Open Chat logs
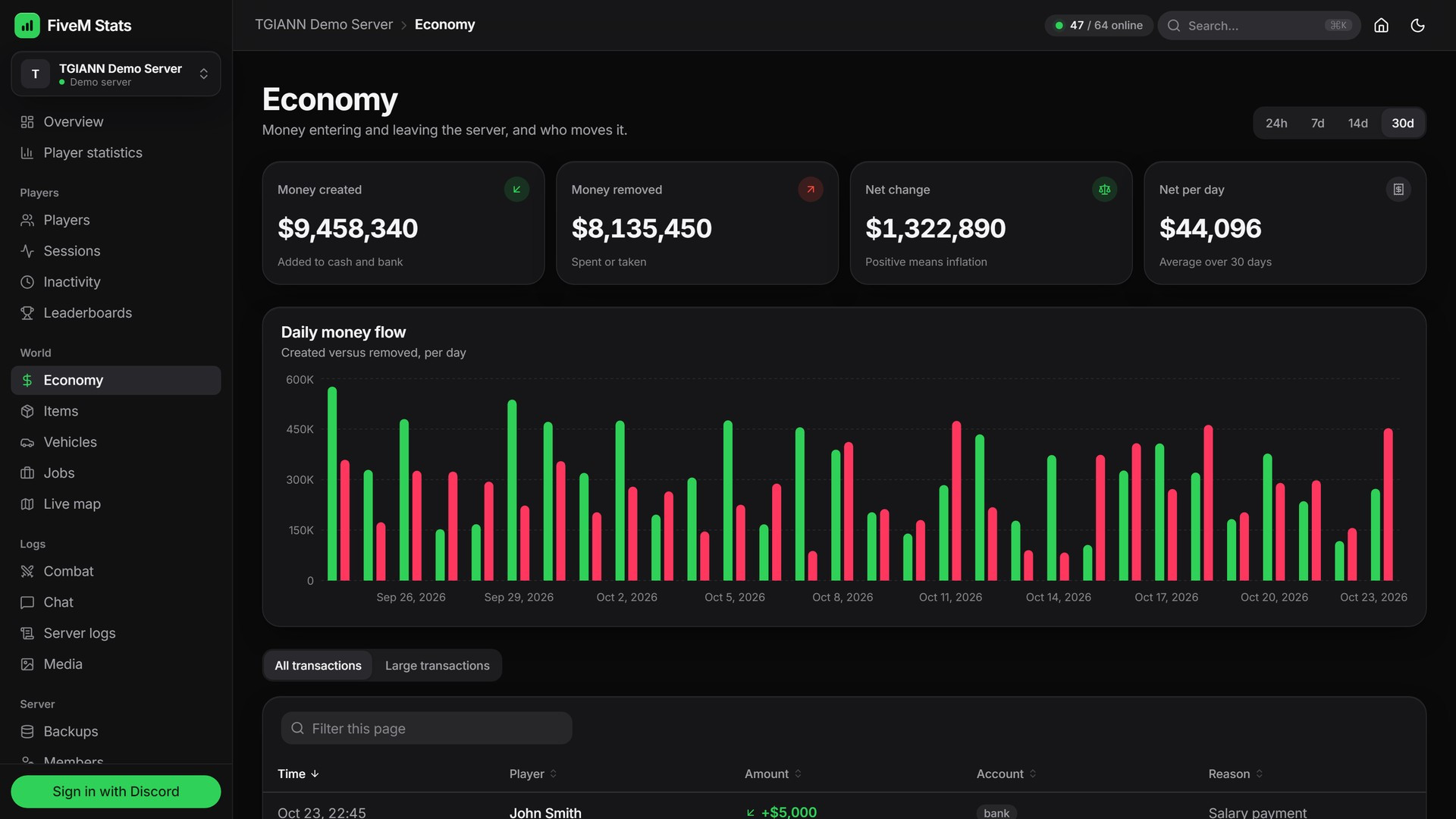 (x=116, y=602)
